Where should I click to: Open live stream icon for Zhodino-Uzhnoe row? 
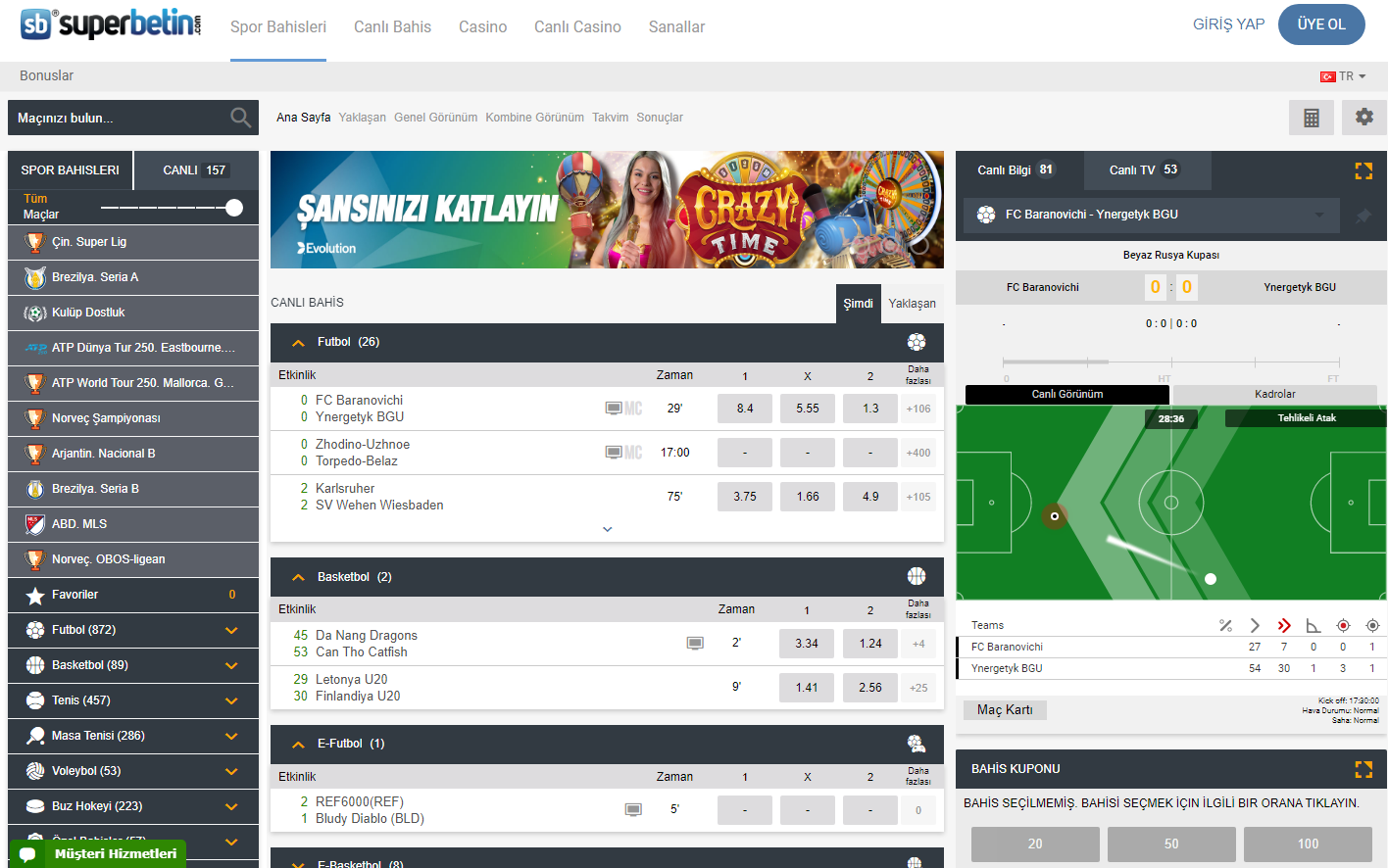pyautogui.click(x=614, y=453)
